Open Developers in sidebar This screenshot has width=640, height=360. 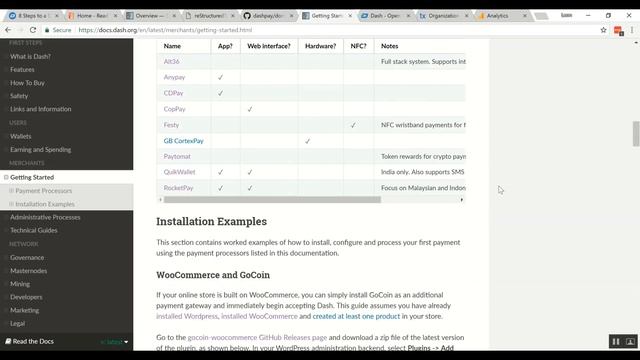pos(26,297)
